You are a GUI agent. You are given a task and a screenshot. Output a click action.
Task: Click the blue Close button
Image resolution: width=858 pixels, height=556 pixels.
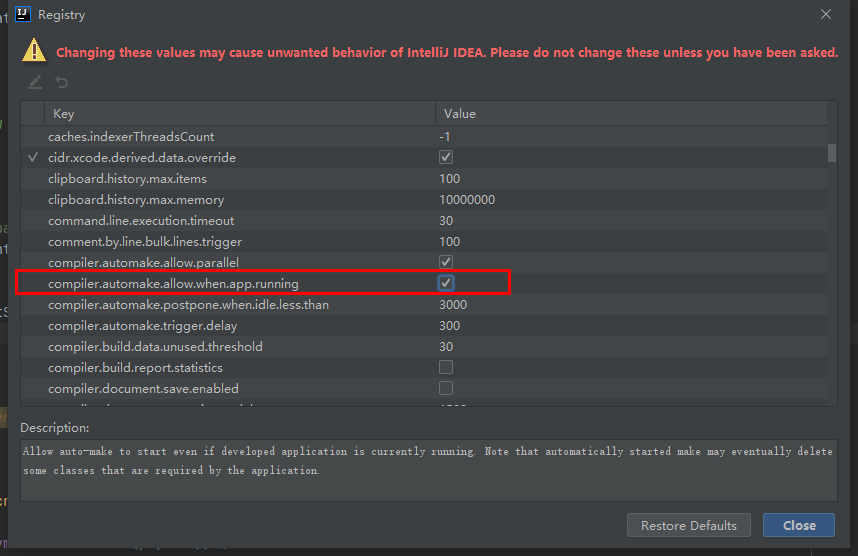[x=799, y=525]
